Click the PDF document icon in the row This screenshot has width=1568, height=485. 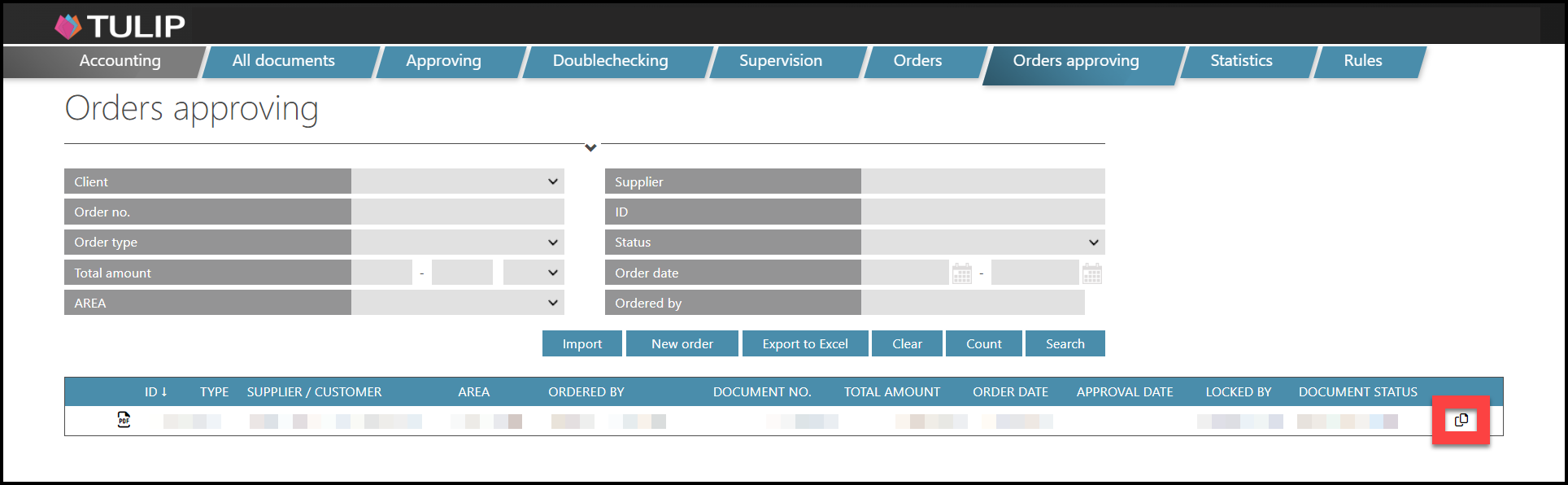coord(124,420)
